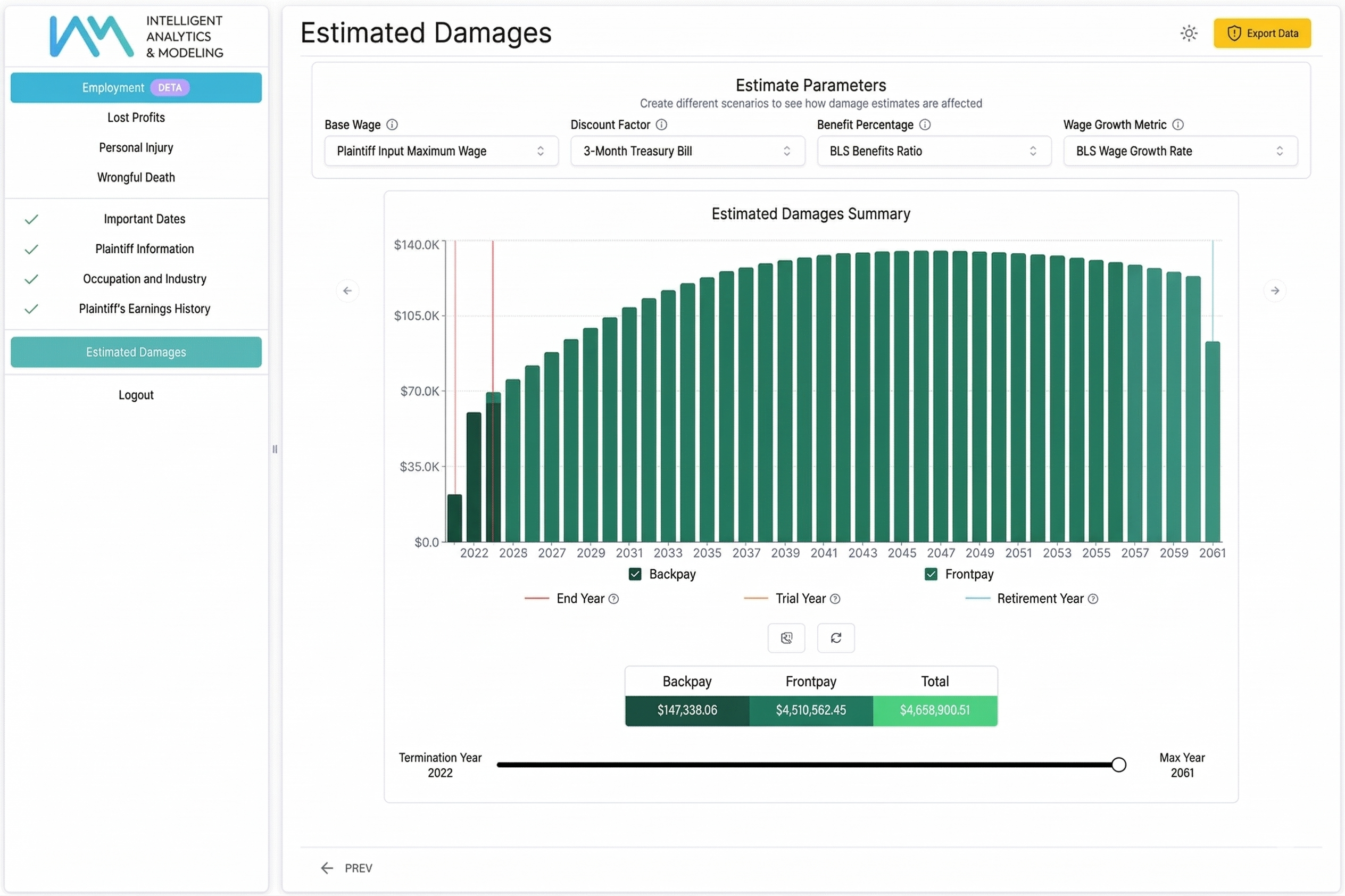Click the Retirement Year help icon
Image resolution: width=1345 pixels, height=896 pixels.
1092,599
